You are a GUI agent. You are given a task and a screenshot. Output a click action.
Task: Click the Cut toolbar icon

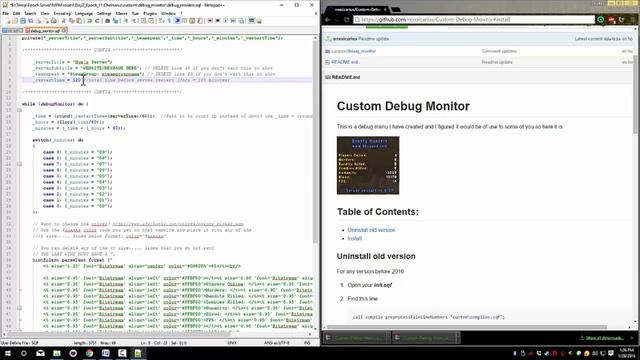[64, 20]
